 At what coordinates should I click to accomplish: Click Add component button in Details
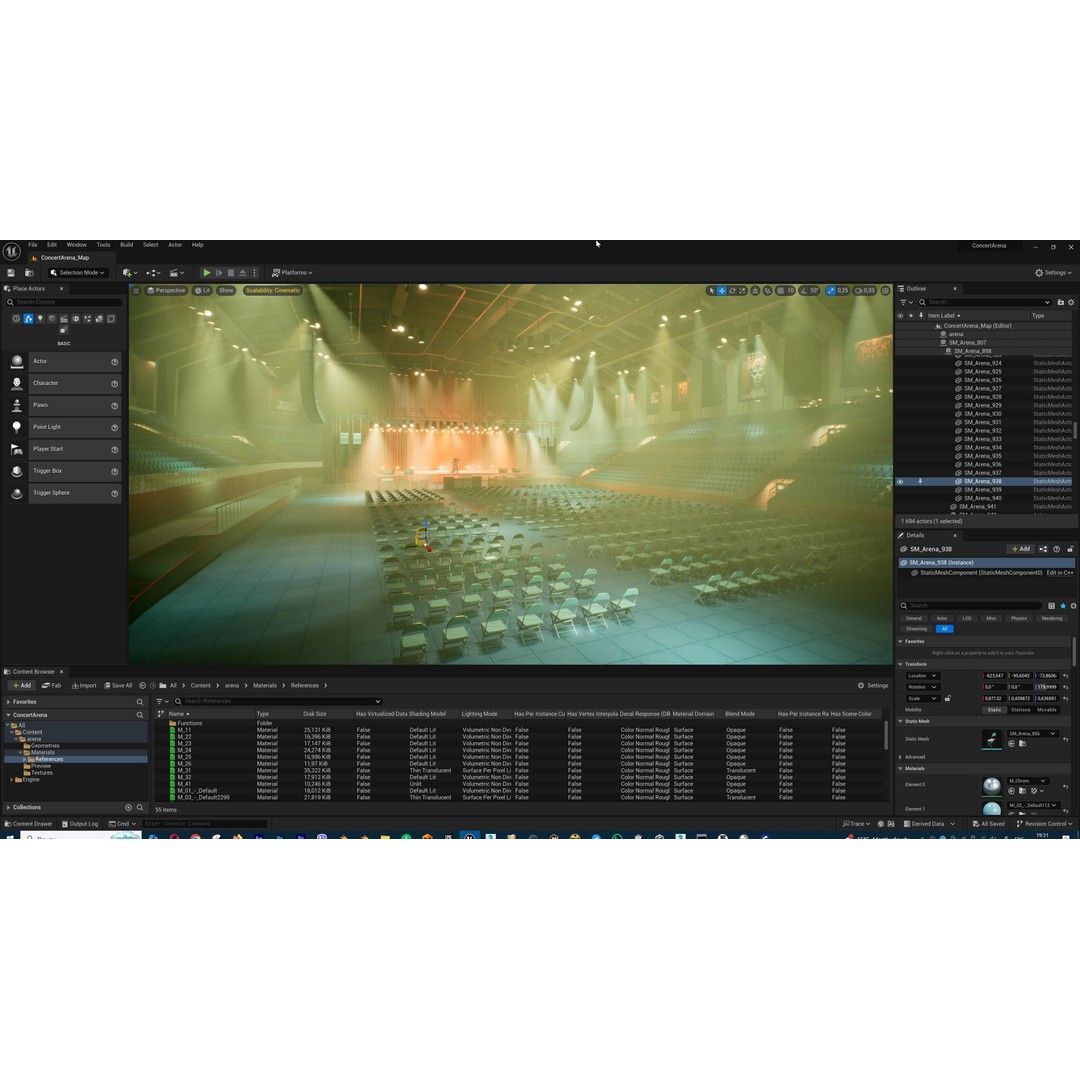pyautogui.click(x=1020, y=549)
